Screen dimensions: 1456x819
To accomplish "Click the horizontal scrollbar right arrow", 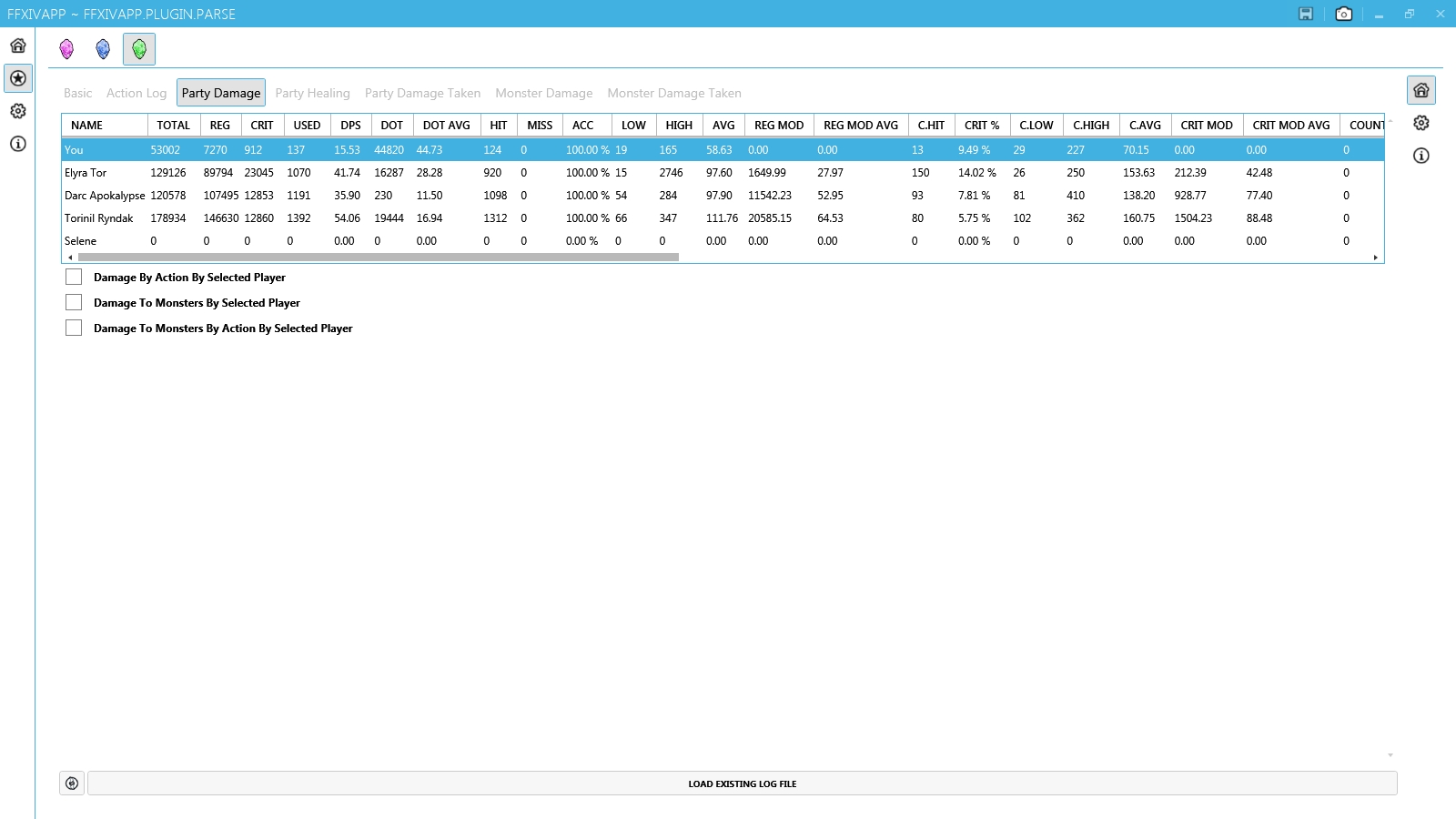I will 1375,258.
